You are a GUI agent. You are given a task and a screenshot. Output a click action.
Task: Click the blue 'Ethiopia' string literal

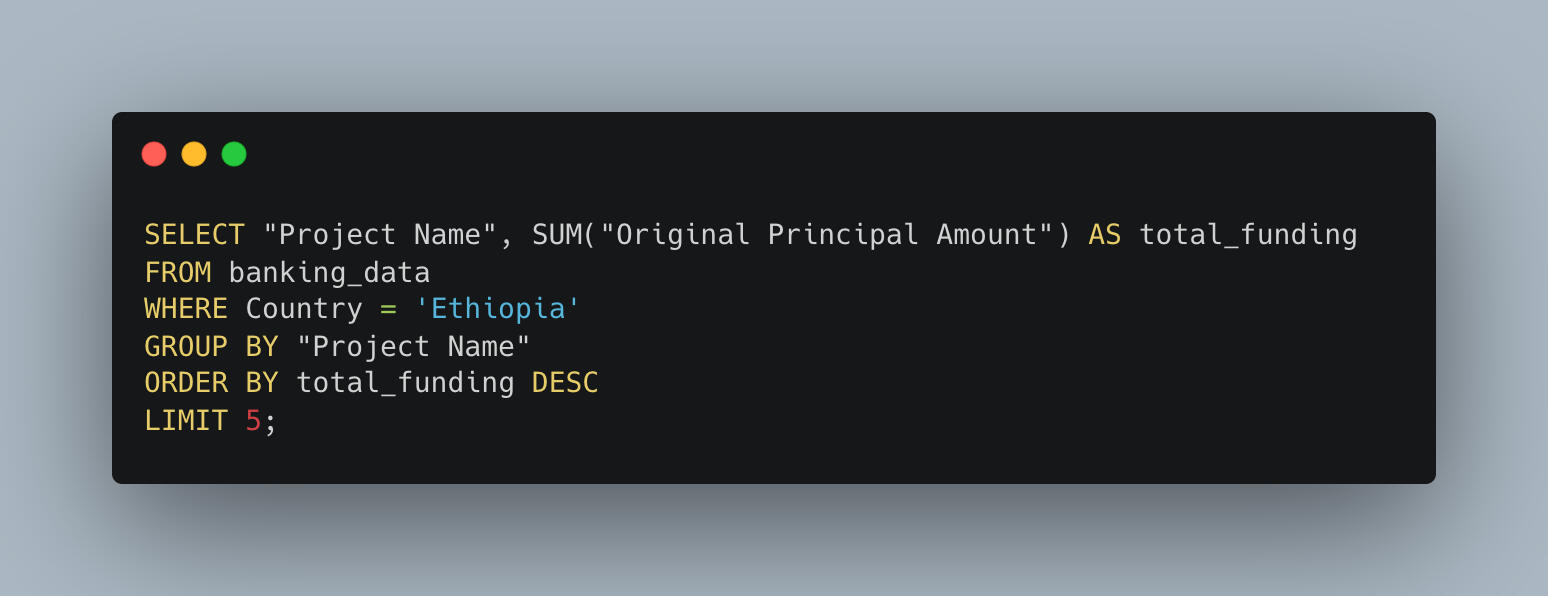497,309
